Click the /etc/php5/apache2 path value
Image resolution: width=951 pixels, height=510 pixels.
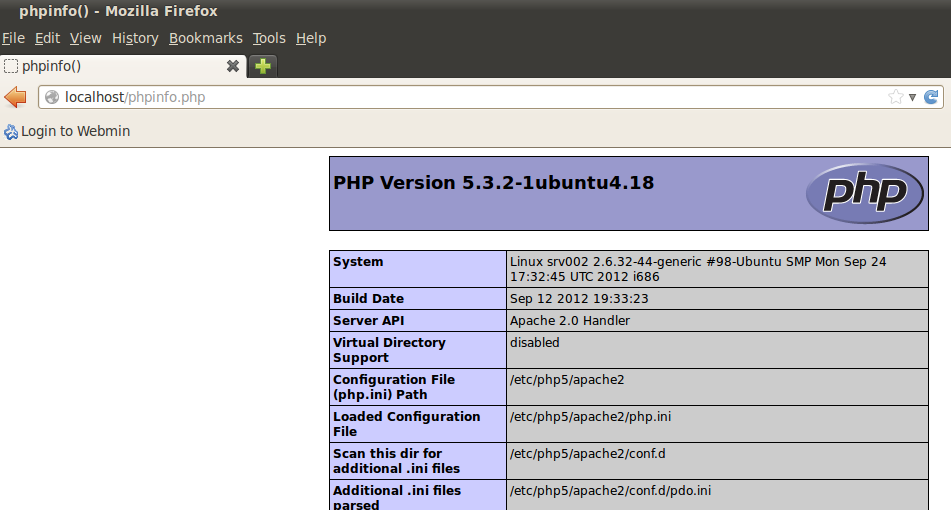point(567,380)
